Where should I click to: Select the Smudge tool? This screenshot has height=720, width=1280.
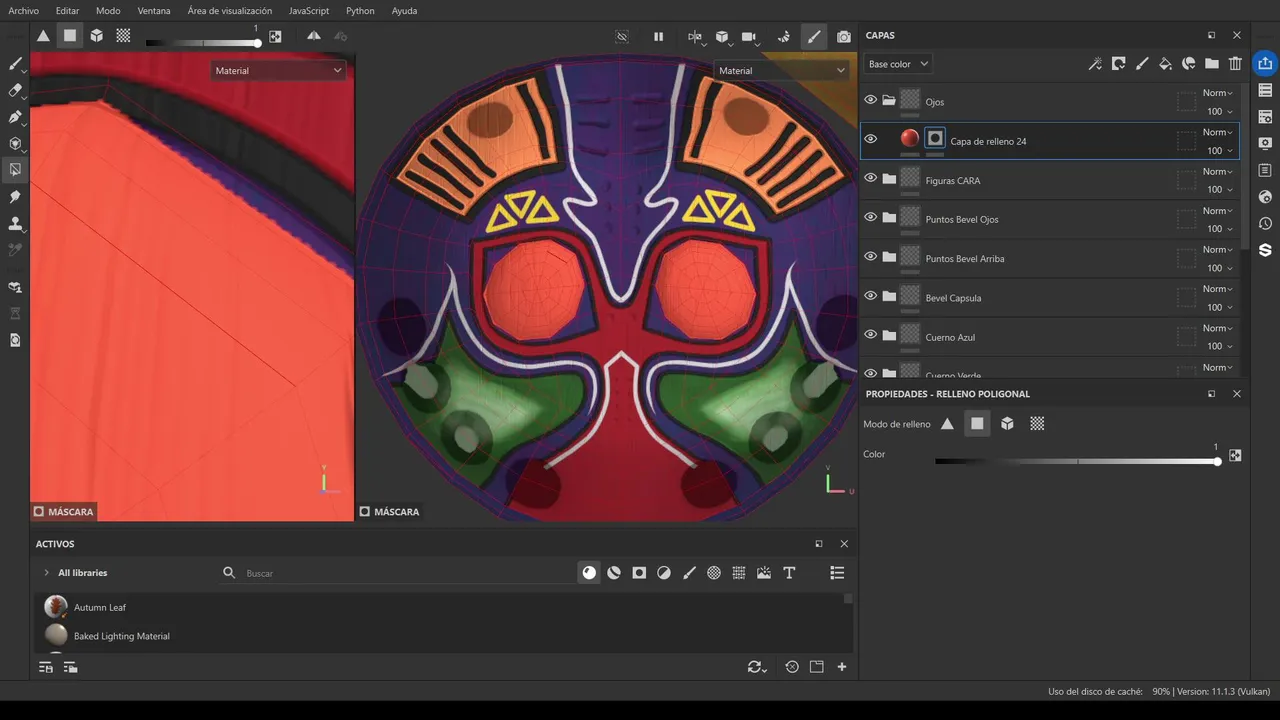[15, 197]
